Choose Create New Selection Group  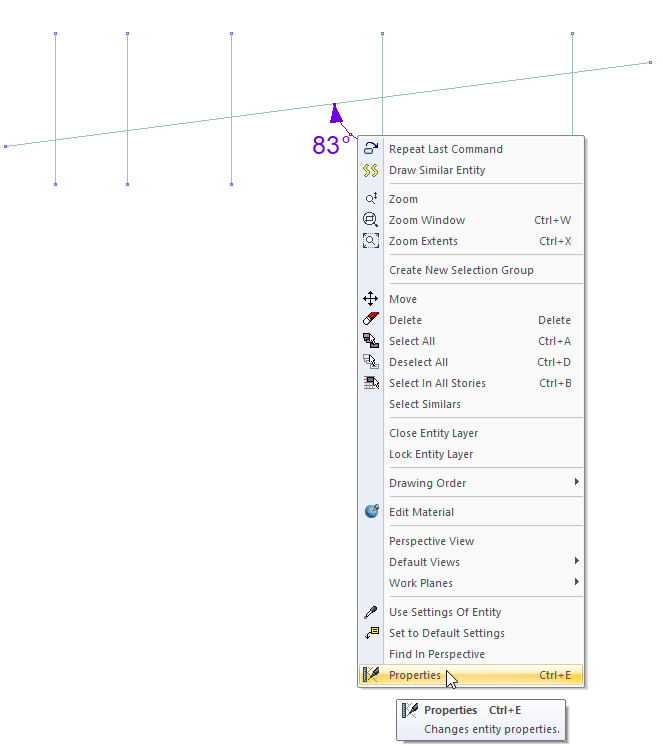pyautogui.click(x=471, y=270)
